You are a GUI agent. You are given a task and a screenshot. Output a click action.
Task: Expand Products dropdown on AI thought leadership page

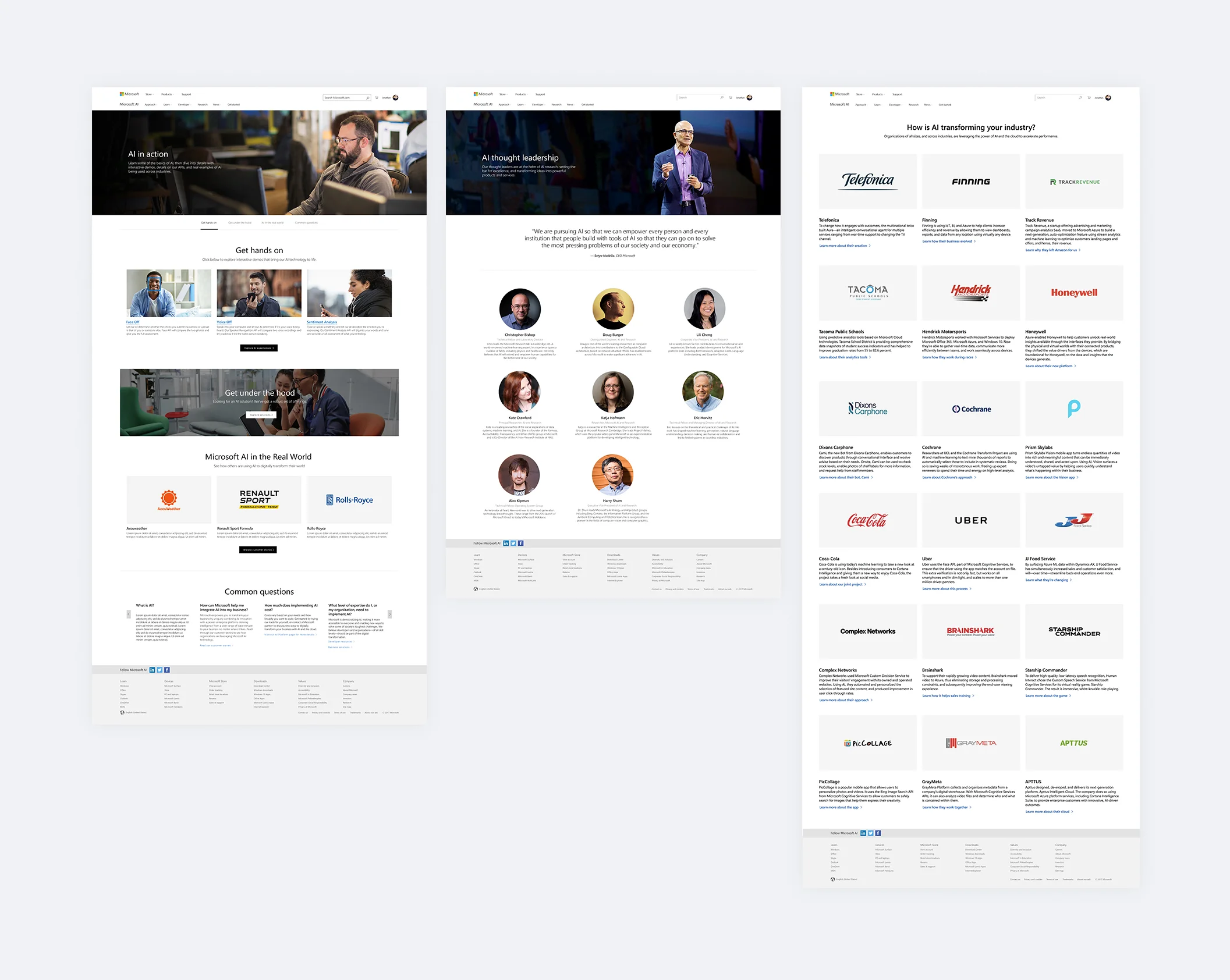click(x=521, y=94)
